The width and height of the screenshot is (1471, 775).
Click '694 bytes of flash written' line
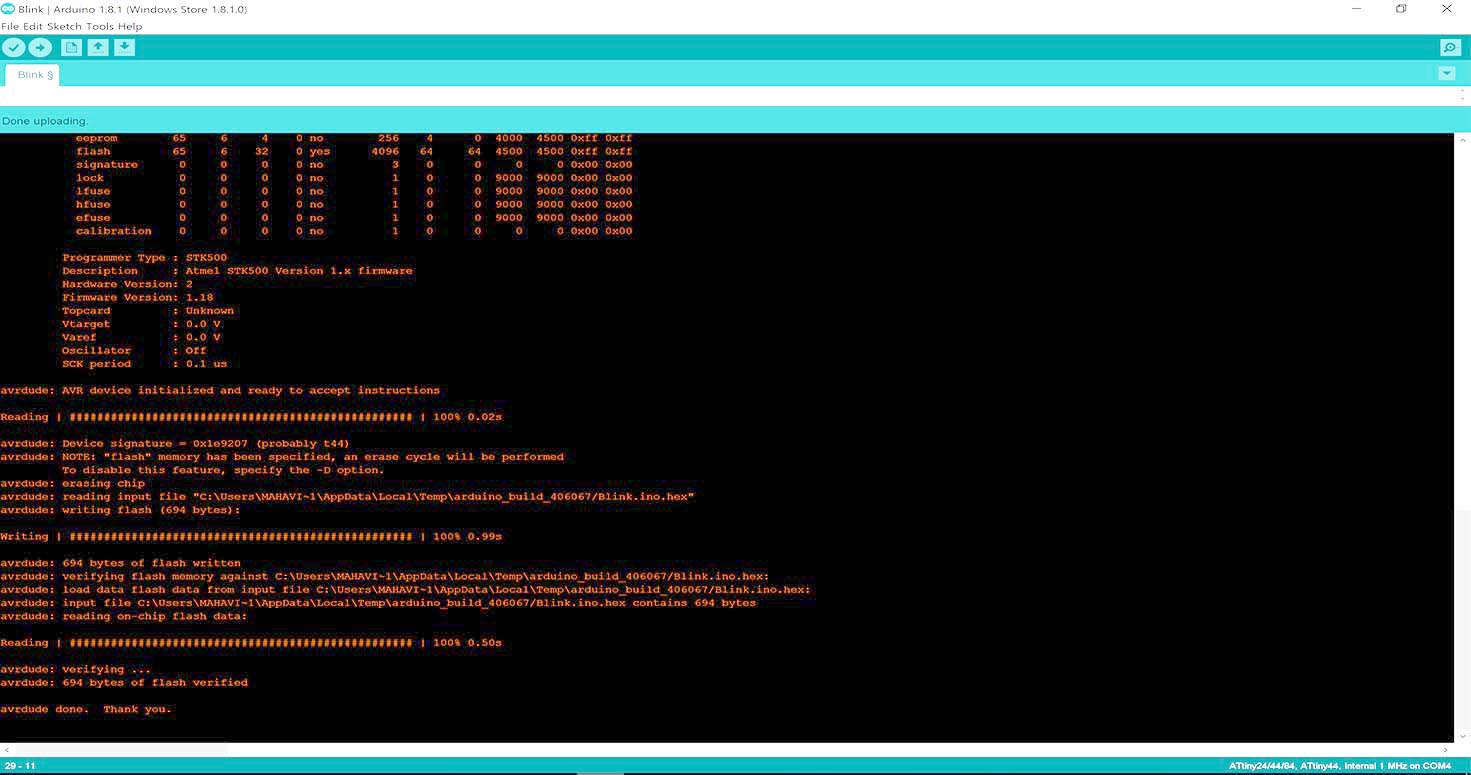click(x=121, y=563)
